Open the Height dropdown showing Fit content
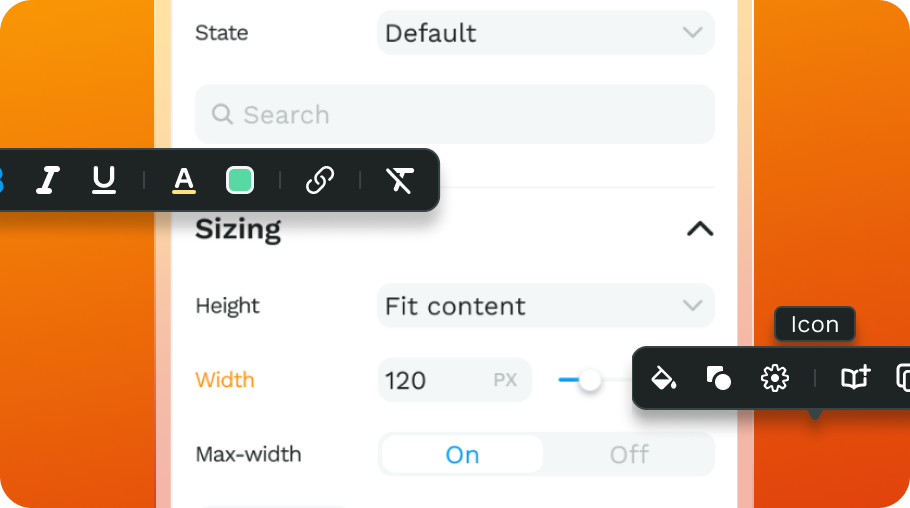 [x=546, y=306]
